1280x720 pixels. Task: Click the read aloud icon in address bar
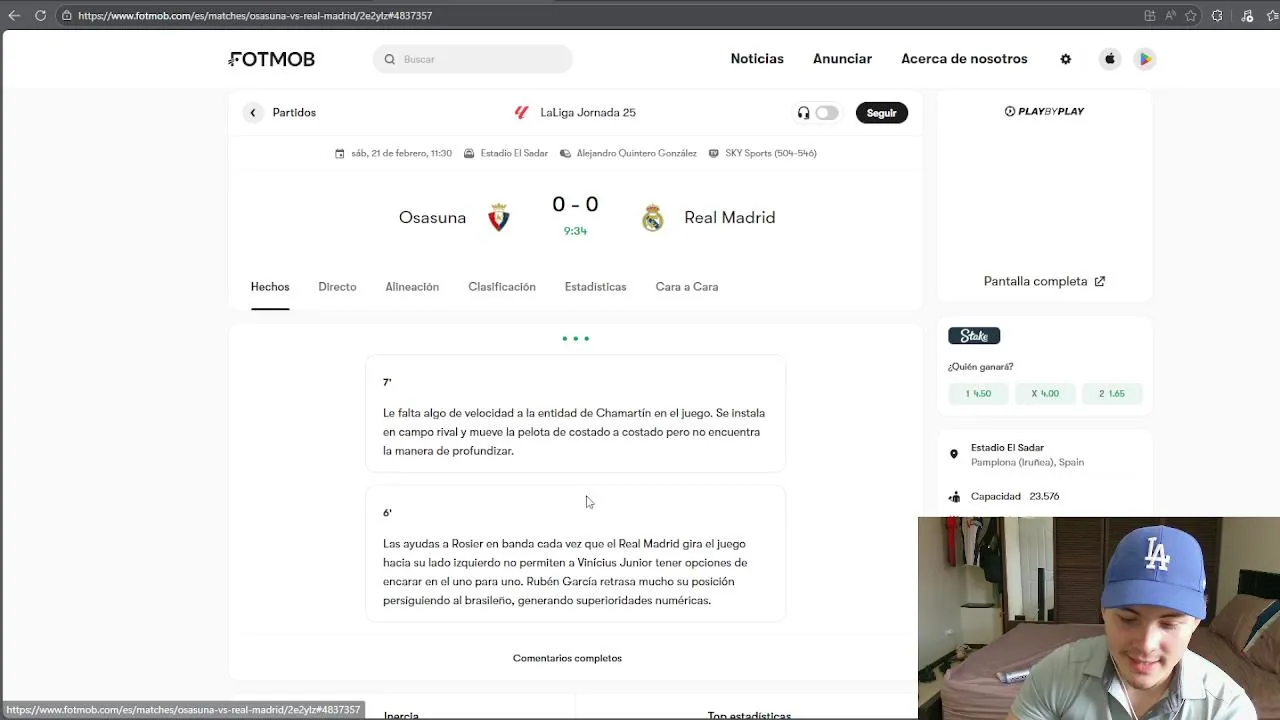pyautogui.click(x=1170, y=15)
